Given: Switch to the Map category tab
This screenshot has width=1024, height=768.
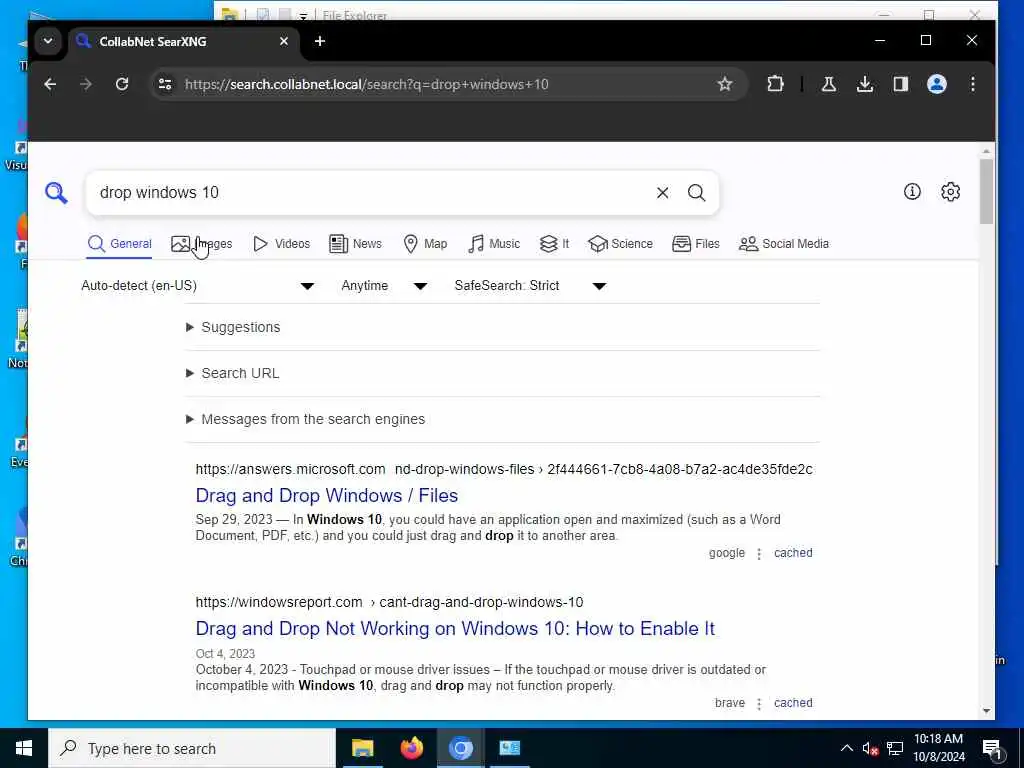Looking at the screenshot, I should coord(425,244).
